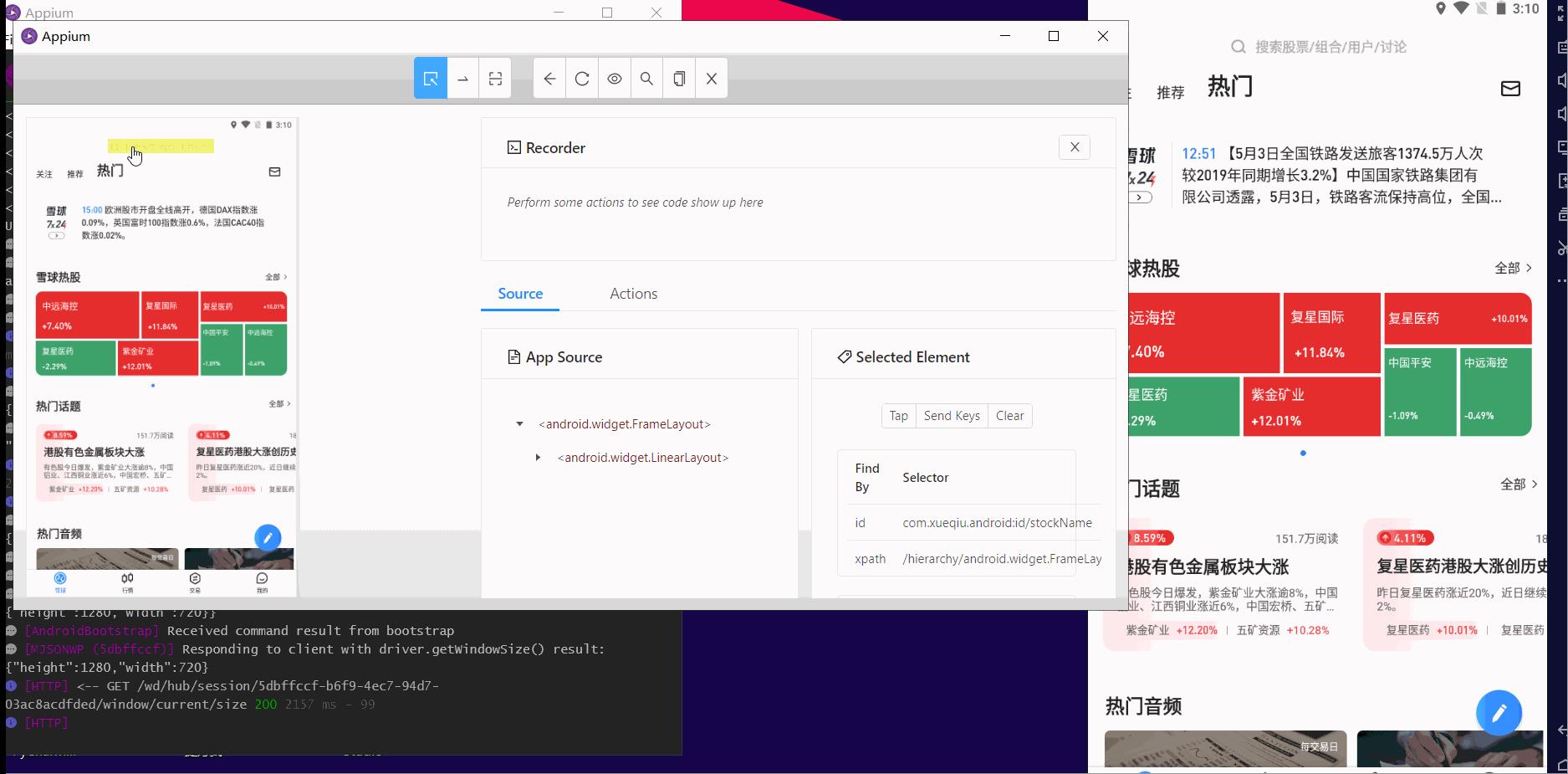Click 五矿资源 +10.28% tag in emulator
This screenshot has height=774, width=1568.
[x=1283, y=630]
